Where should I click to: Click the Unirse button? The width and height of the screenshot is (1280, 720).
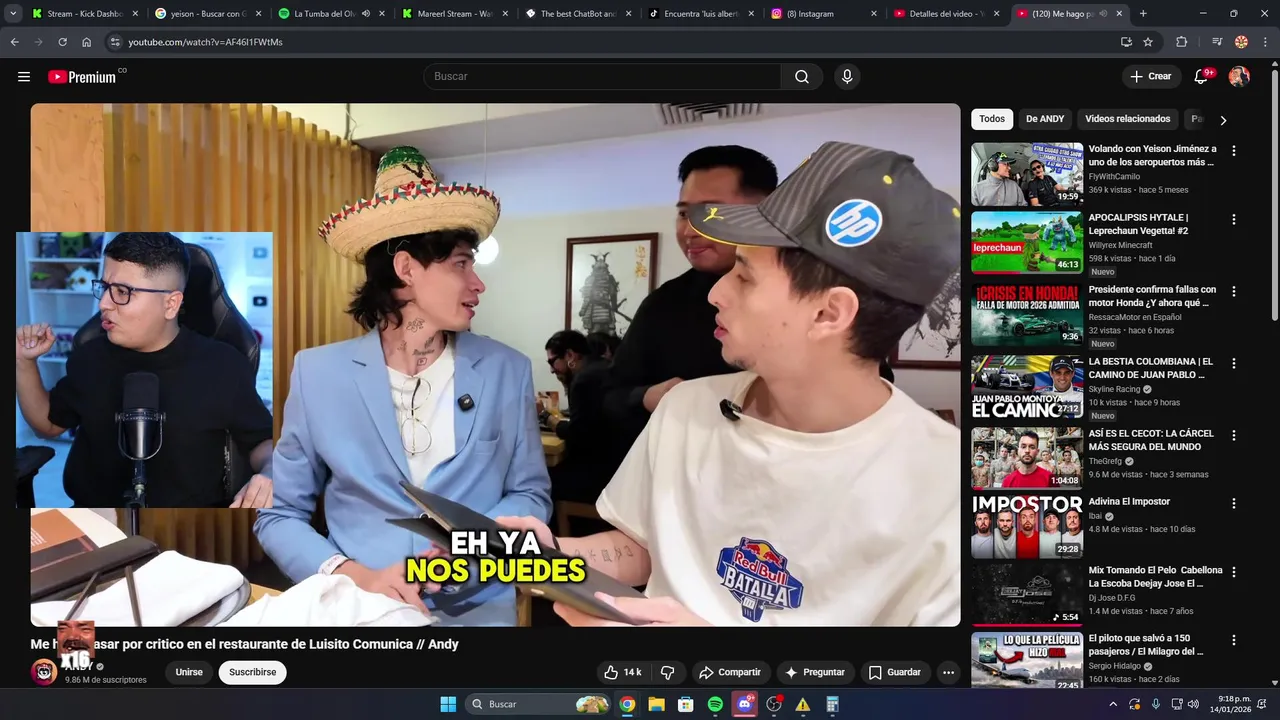(189, 672)
